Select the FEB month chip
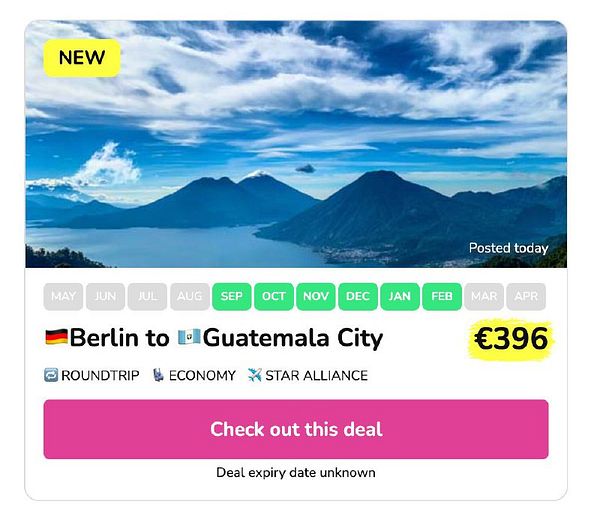The width and height of the screenshot is (600, 517). (442, 297)
